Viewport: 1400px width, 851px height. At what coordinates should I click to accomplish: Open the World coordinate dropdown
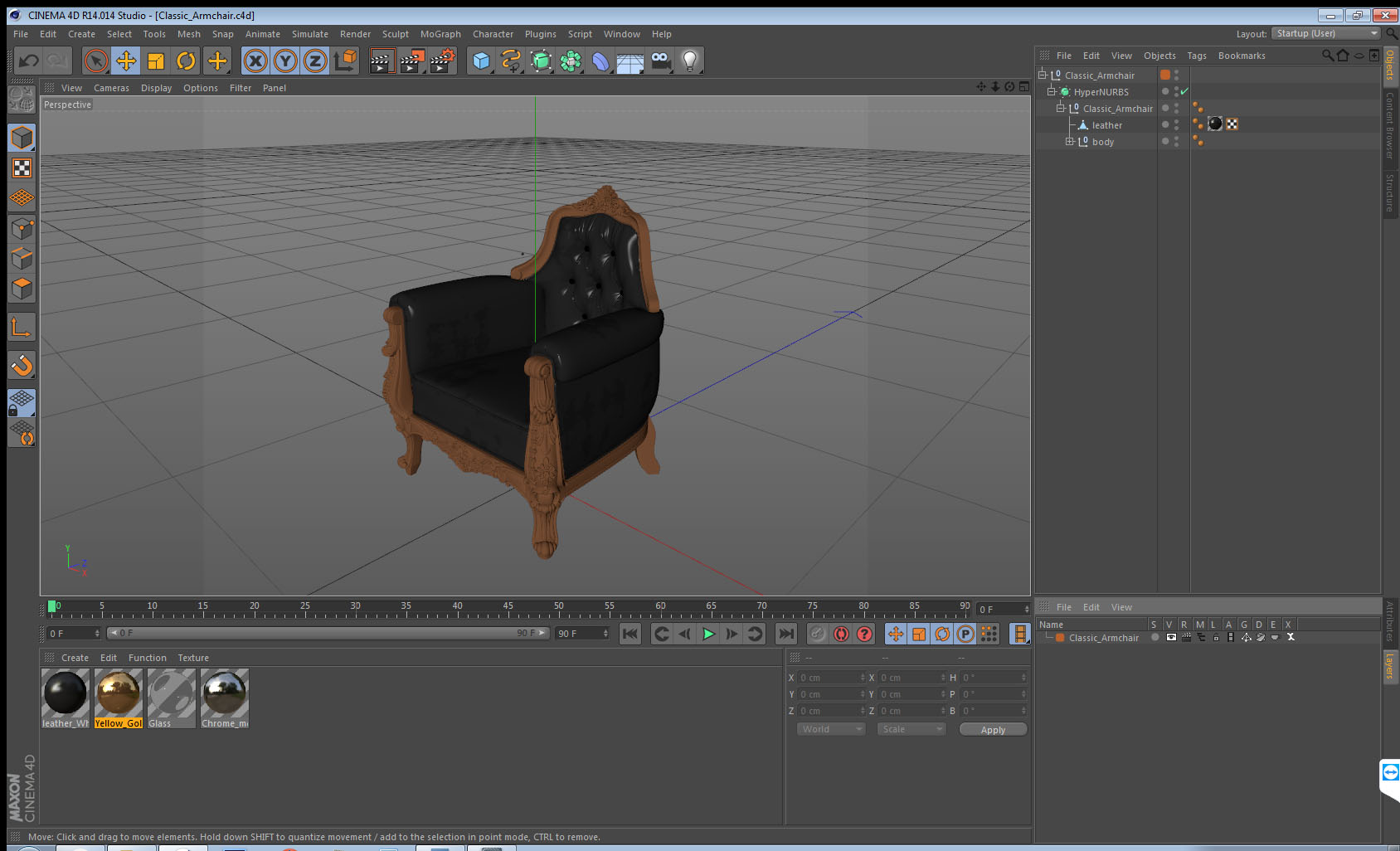click(831, 729)
